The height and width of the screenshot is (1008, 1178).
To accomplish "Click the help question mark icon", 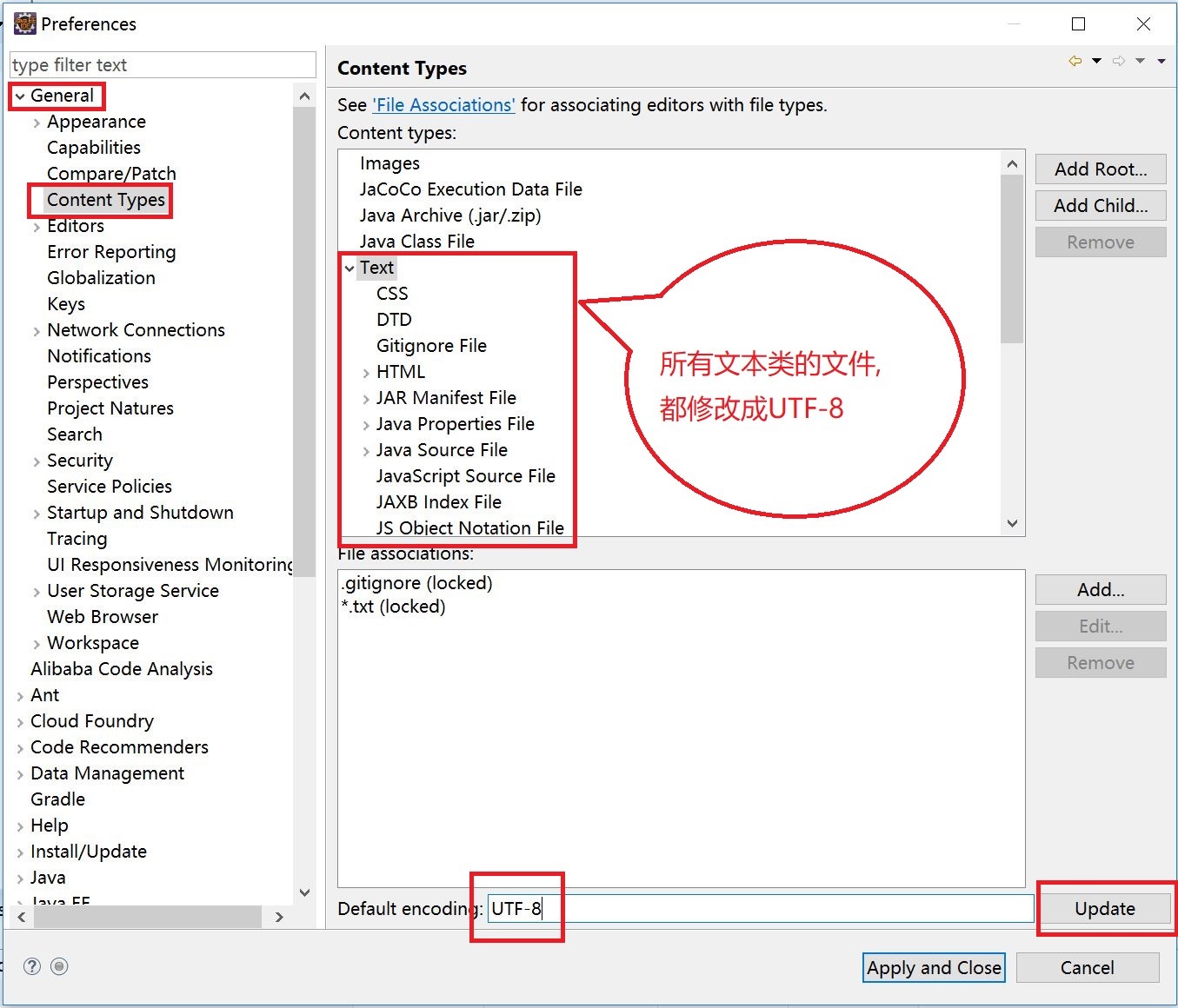I will (x=32, y=966).
